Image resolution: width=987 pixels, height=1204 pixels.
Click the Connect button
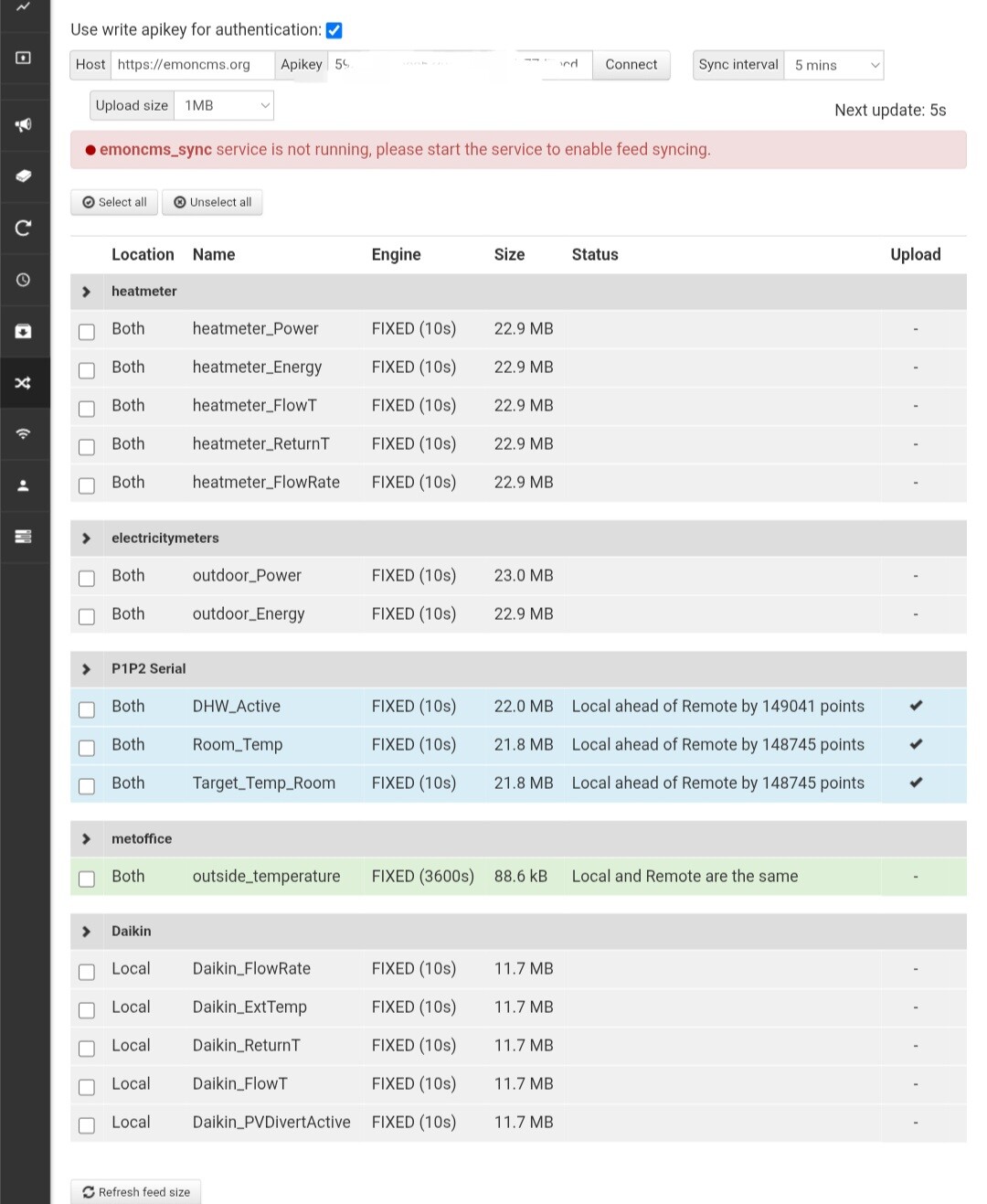631,65
